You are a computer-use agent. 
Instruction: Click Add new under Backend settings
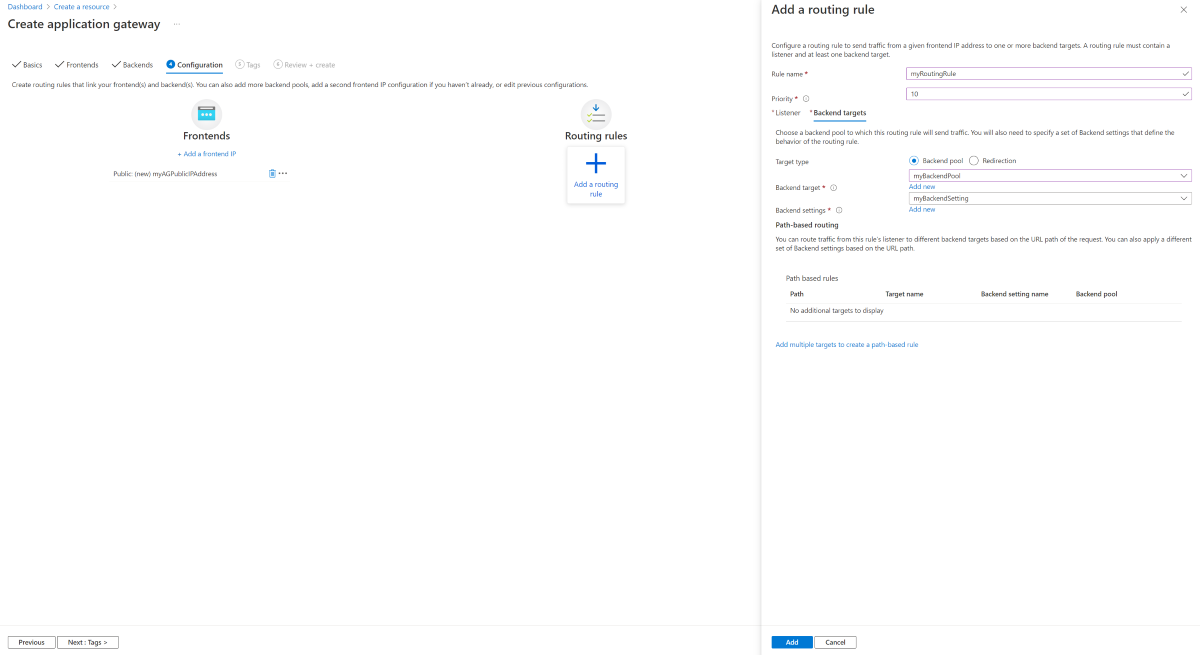pyautogui.click(x=922, y=209)
